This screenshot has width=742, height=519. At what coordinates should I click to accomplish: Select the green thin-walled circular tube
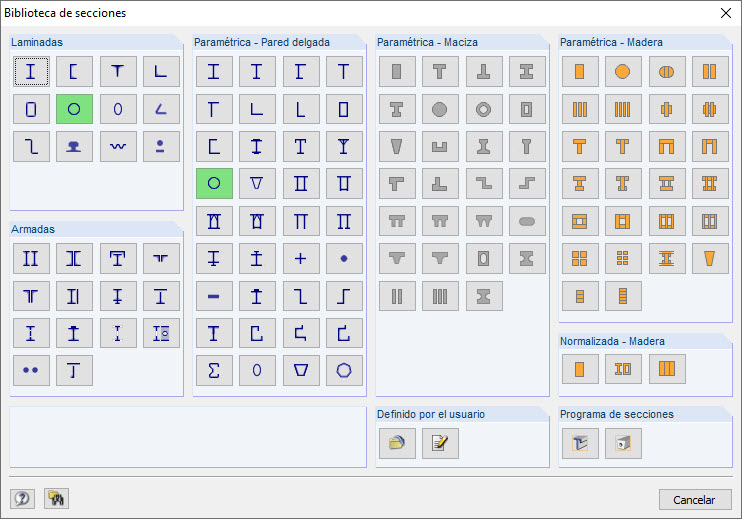[214, 183]
